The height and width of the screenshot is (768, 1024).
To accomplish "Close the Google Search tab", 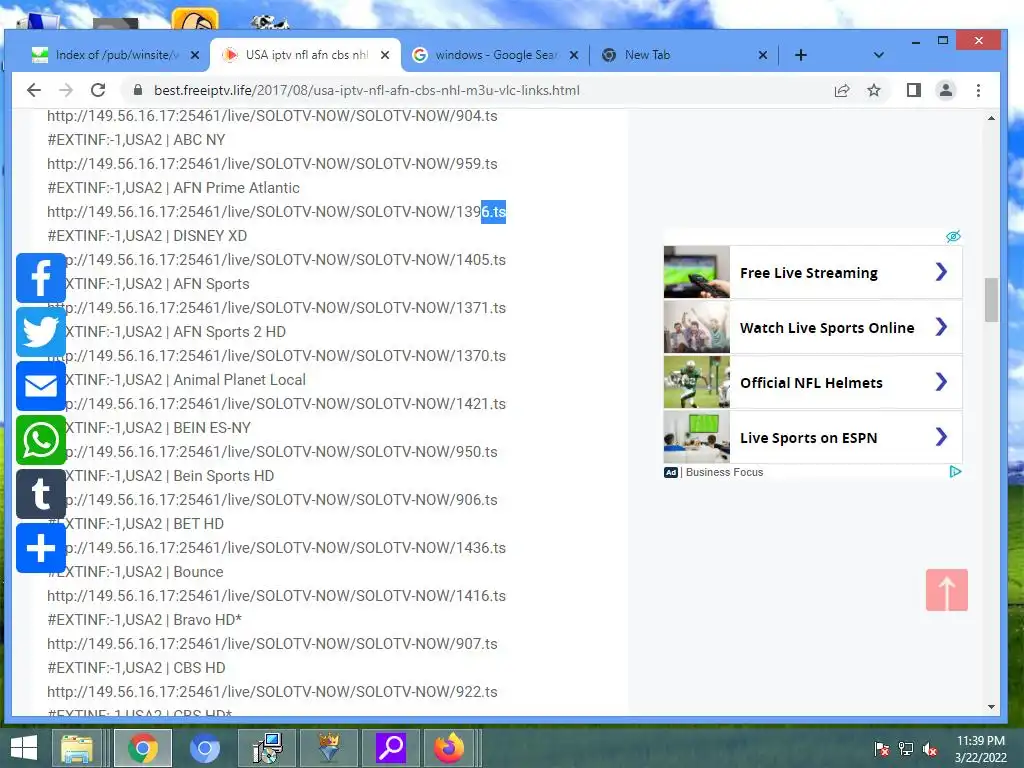I will pyautogui.click(x=573, y=55).
